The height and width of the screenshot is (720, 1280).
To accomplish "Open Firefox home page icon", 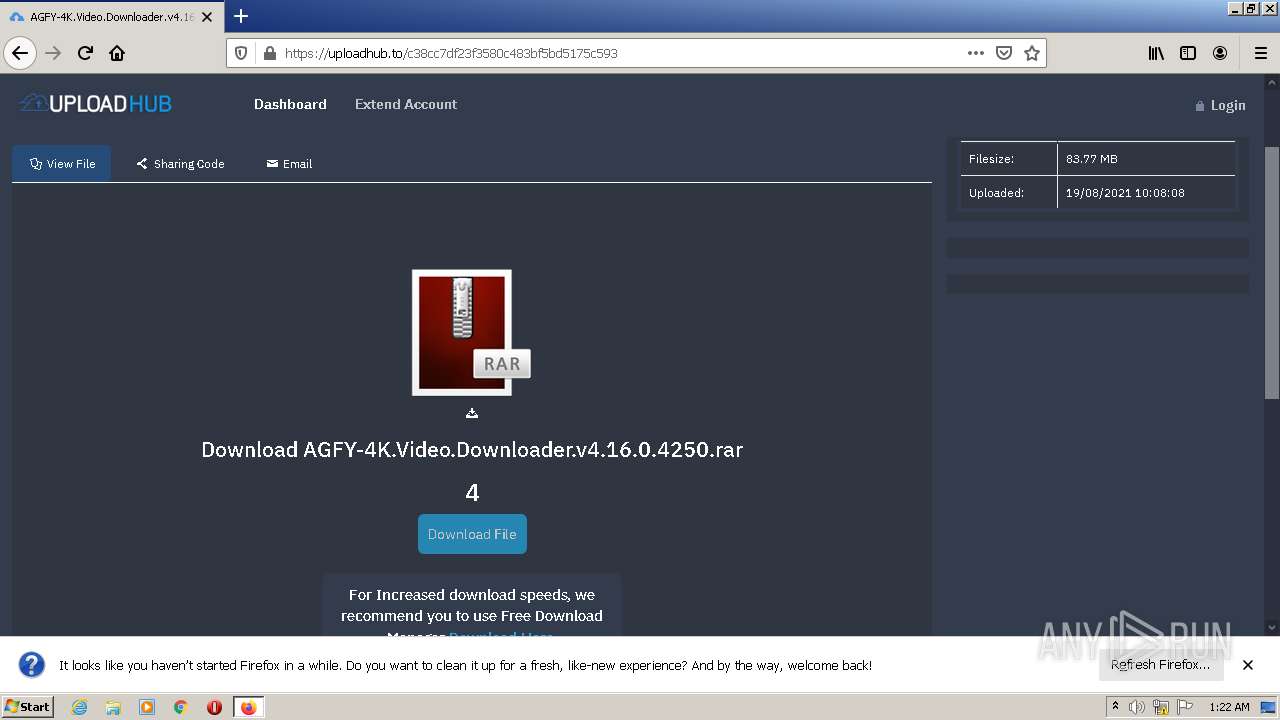I will 117,53.
